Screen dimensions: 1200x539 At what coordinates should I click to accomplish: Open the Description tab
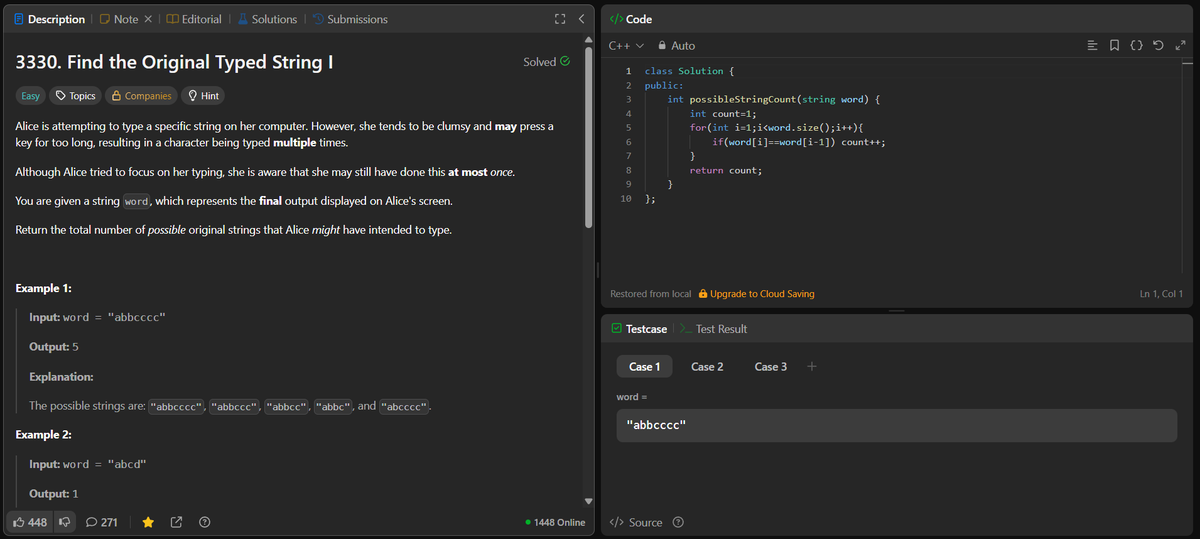(48, 19)
